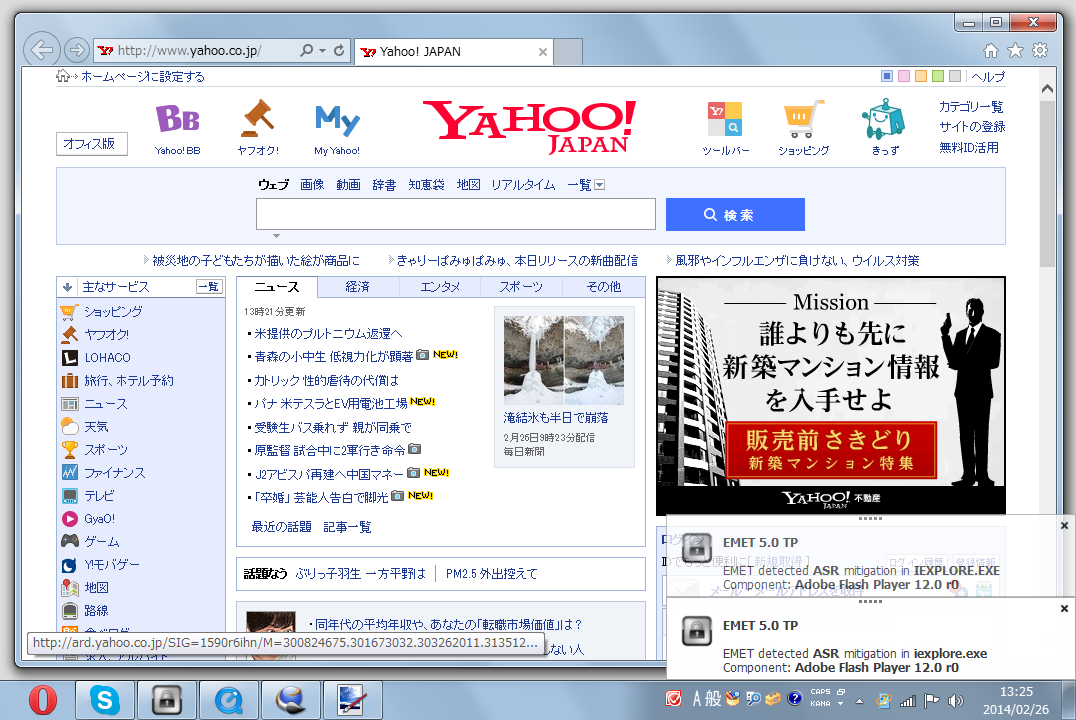Pick the green page color swatch
This screenshot has width=1076, height=720.
pos(938,76)
